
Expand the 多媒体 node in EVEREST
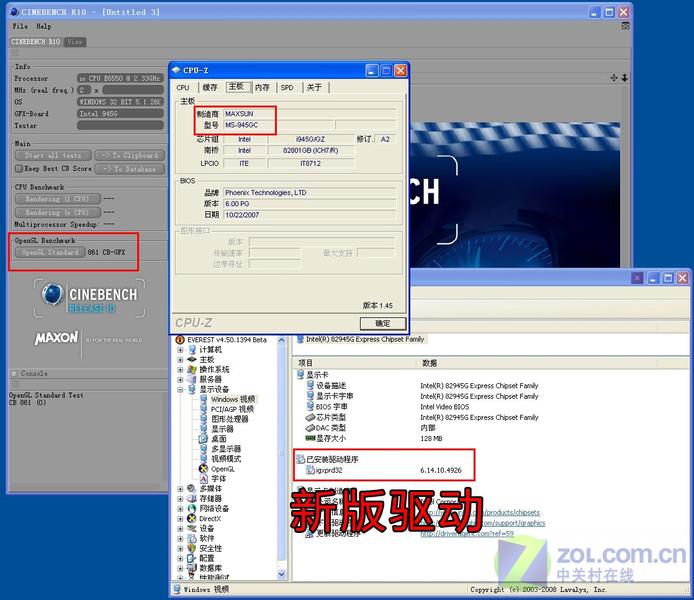tap(180, 489)
